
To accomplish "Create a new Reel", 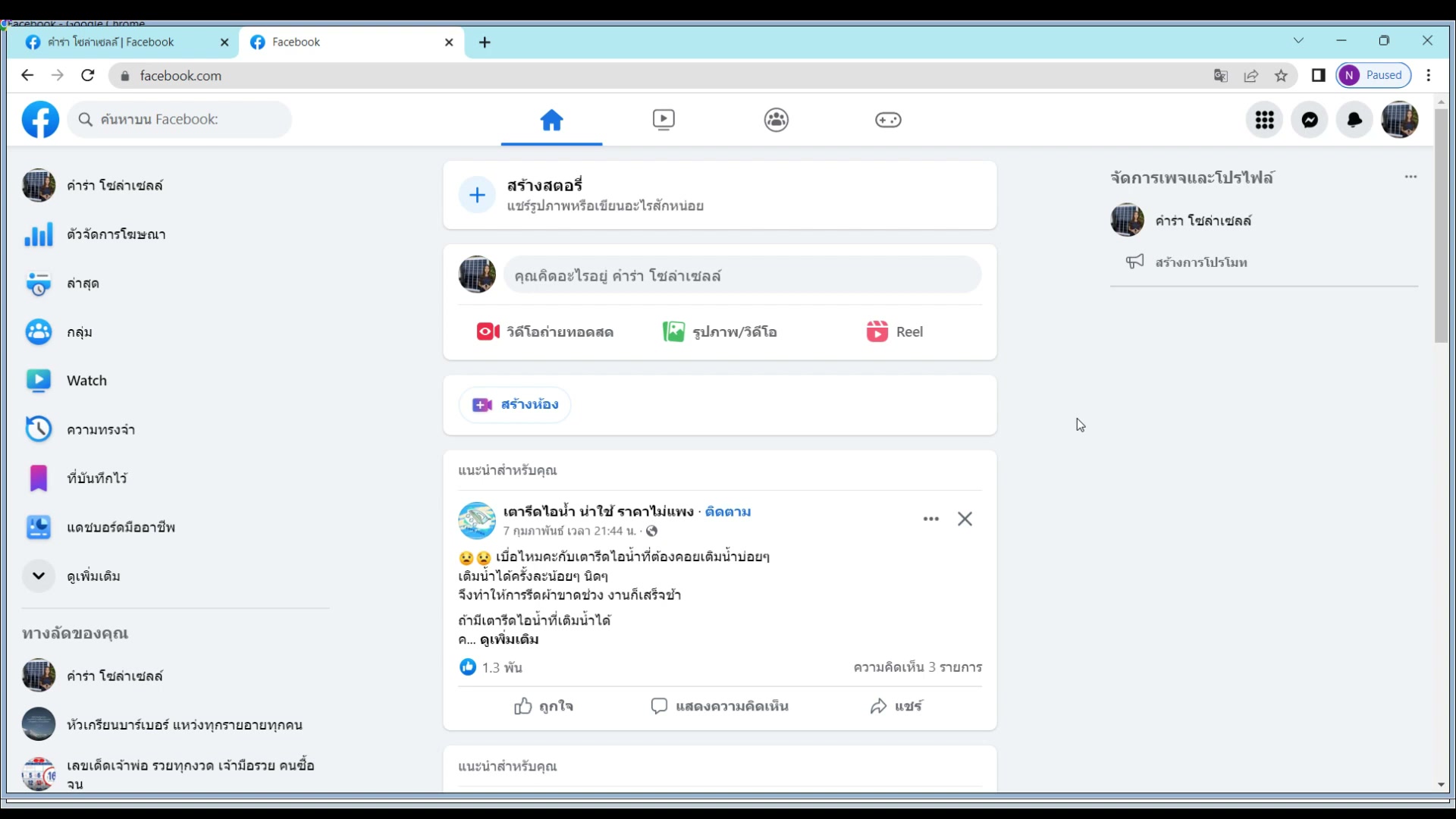I will click(x=895, y=332).
